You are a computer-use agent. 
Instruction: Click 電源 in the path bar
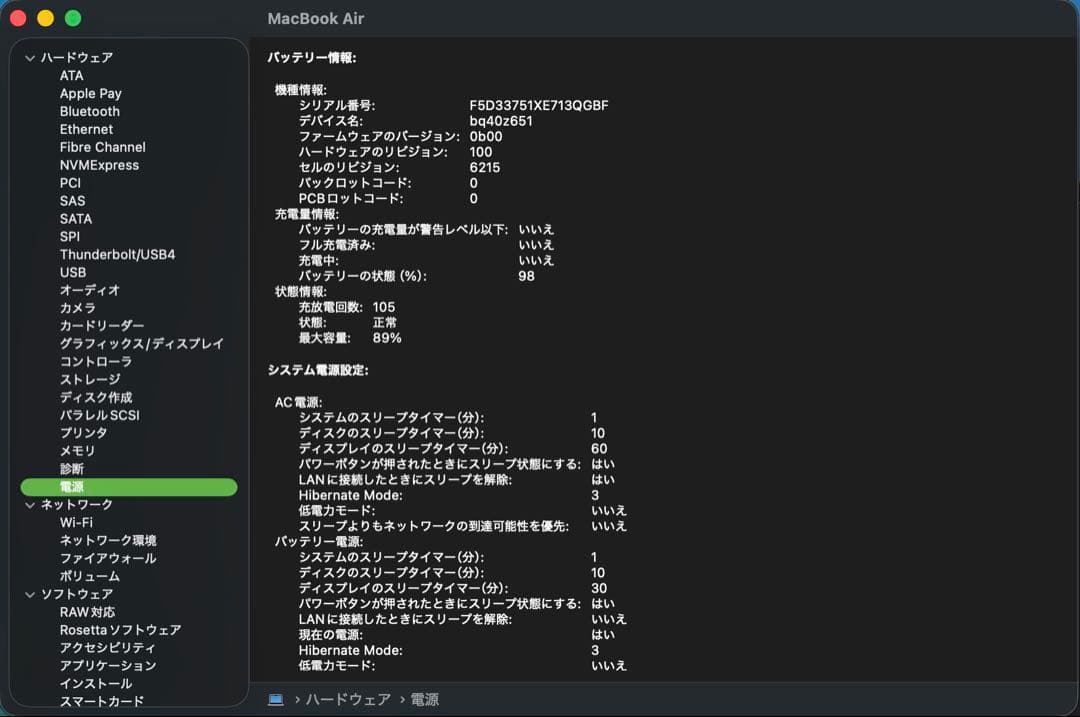pos(424,700)
